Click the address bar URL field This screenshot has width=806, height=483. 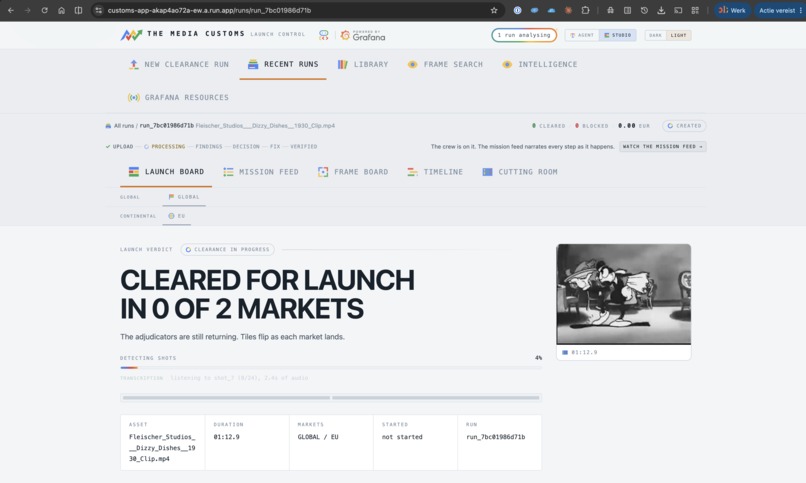298,10
